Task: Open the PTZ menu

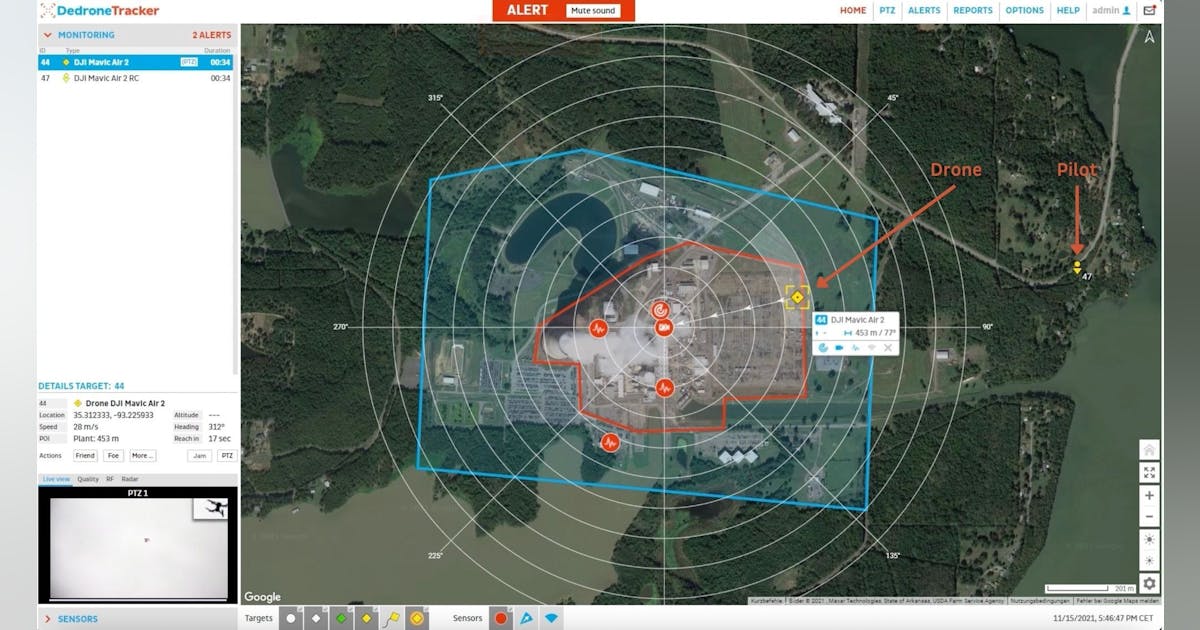Action: click(885, 11)
